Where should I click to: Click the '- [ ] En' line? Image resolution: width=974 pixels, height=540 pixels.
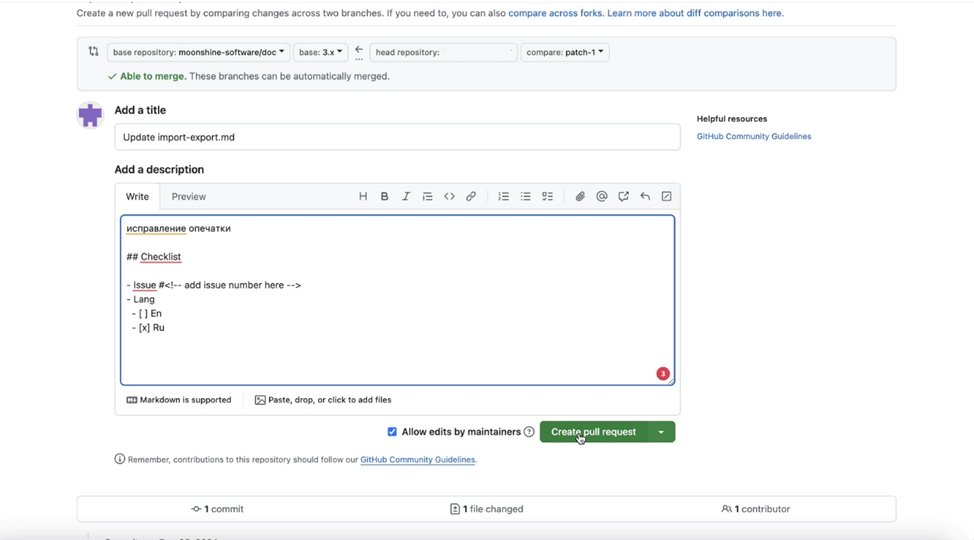[147, 313]
